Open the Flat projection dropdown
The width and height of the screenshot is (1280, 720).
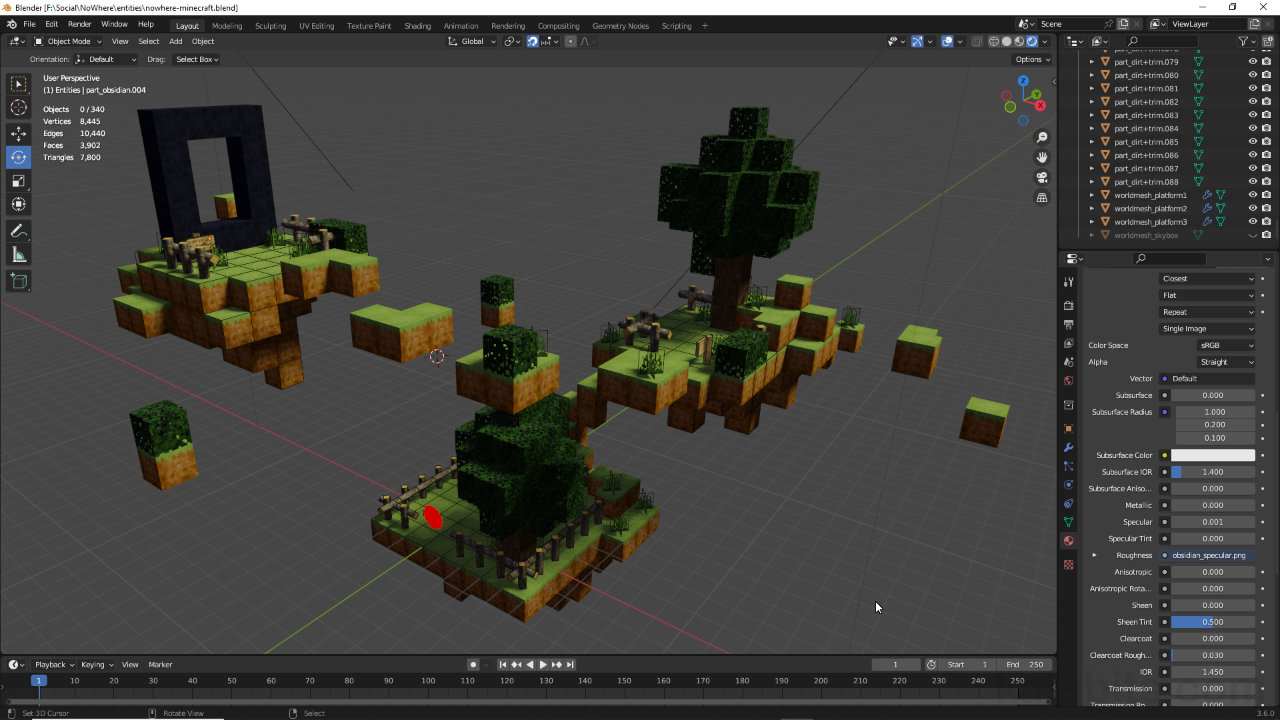[x=1207, y=295]
